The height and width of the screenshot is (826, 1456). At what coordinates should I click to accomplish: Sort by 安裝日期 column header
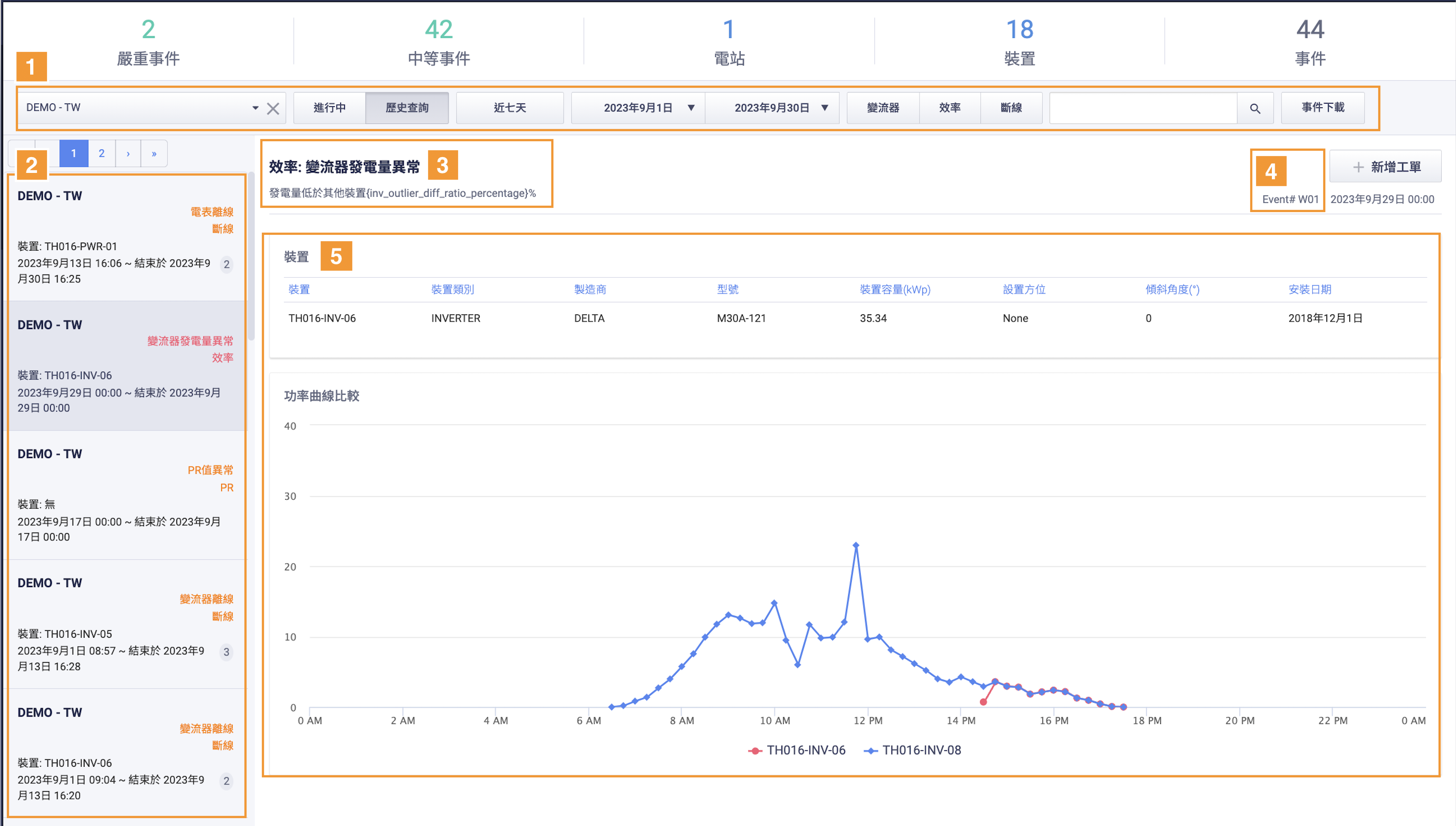click(1309, 289)
